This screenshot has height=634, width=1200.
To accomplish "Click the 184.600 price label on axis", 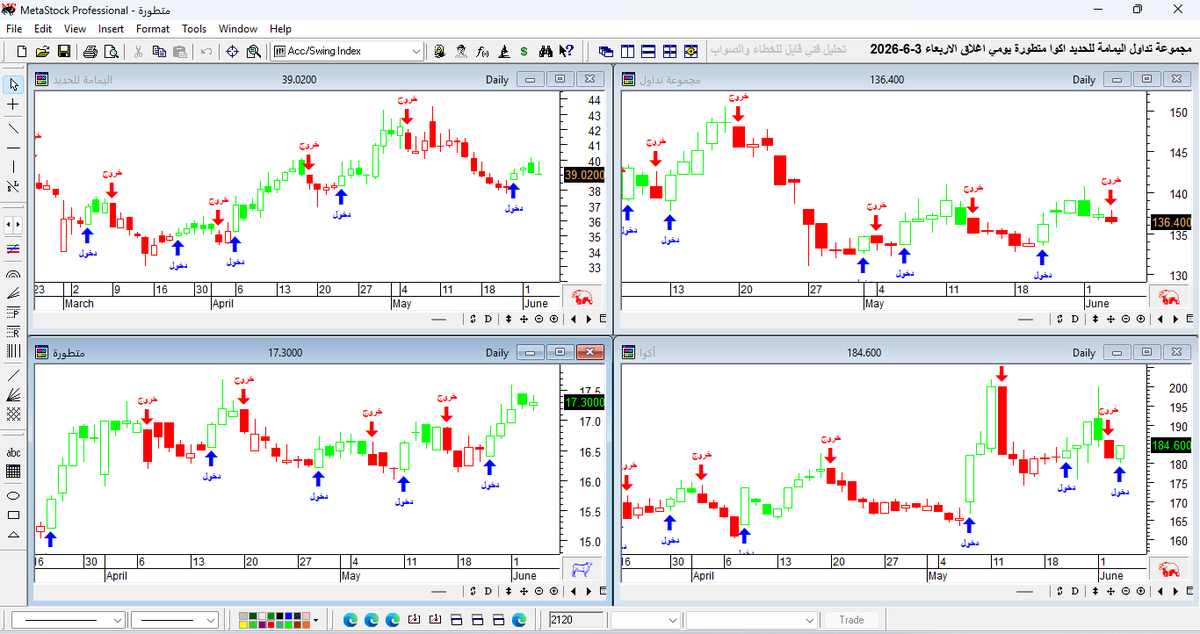I will 1171,445.
